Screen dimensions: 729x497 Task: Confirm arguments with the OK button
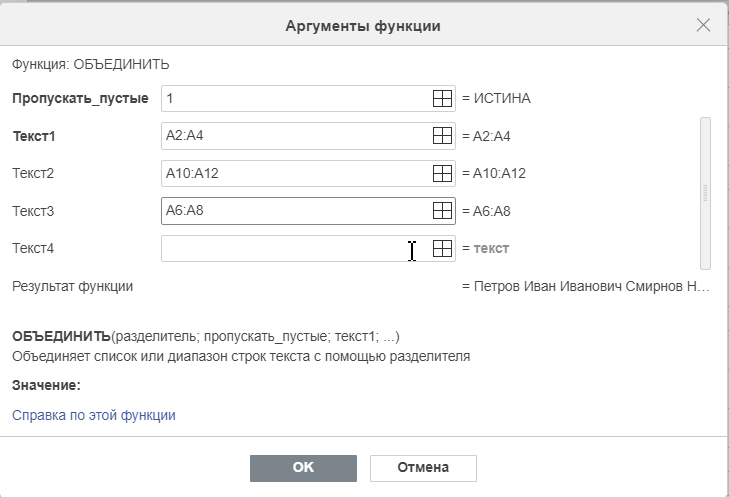(x=303, y=468)
